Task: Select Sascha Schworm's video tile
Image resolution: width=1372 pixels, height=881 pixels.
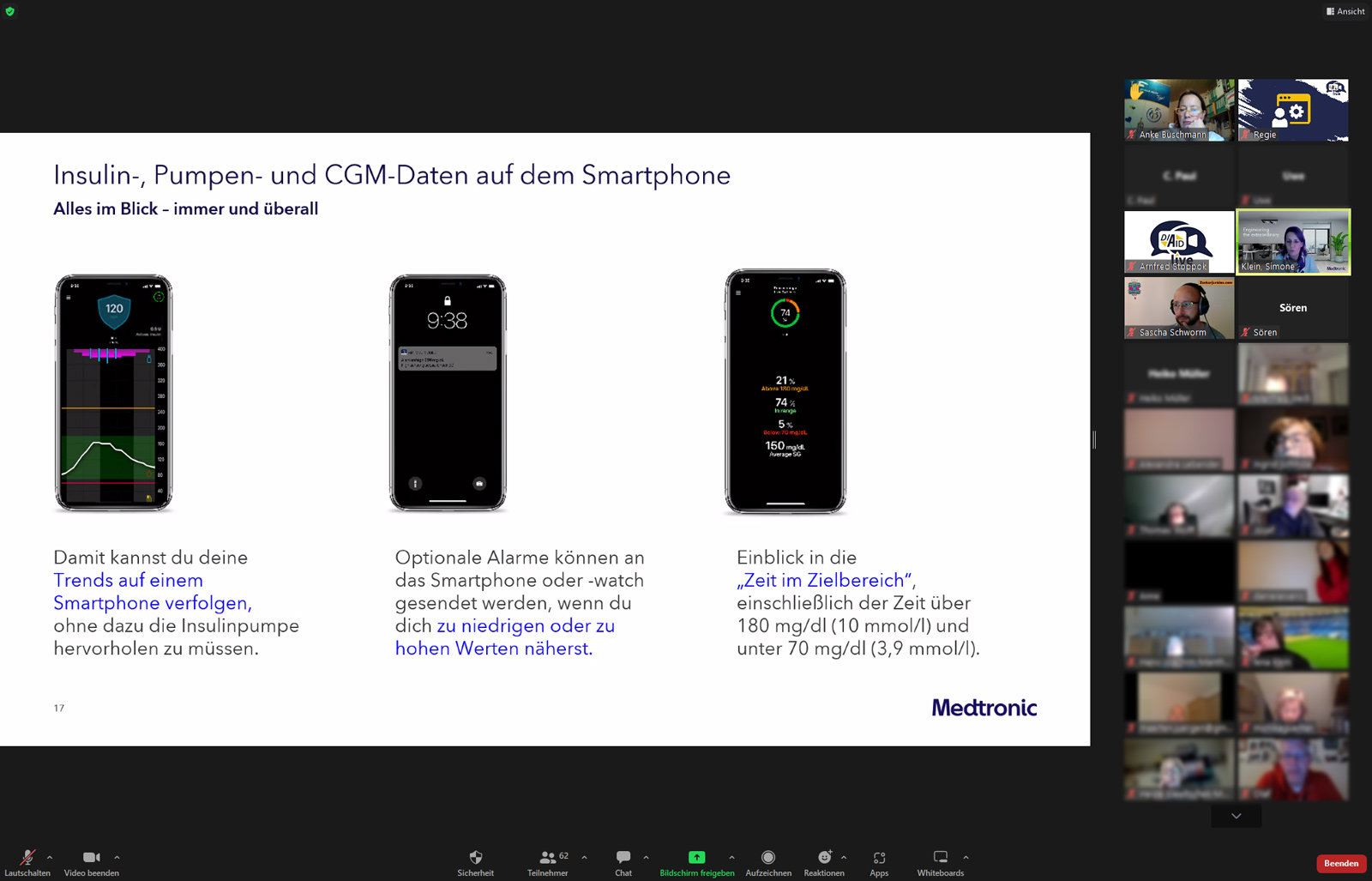Action: tap(1179, 307)
